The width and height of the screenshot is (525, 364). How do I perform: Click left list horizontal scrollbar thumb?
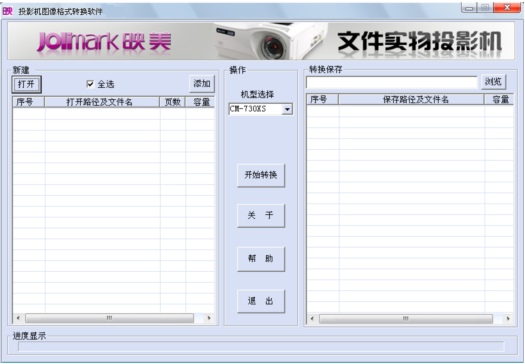109,318
